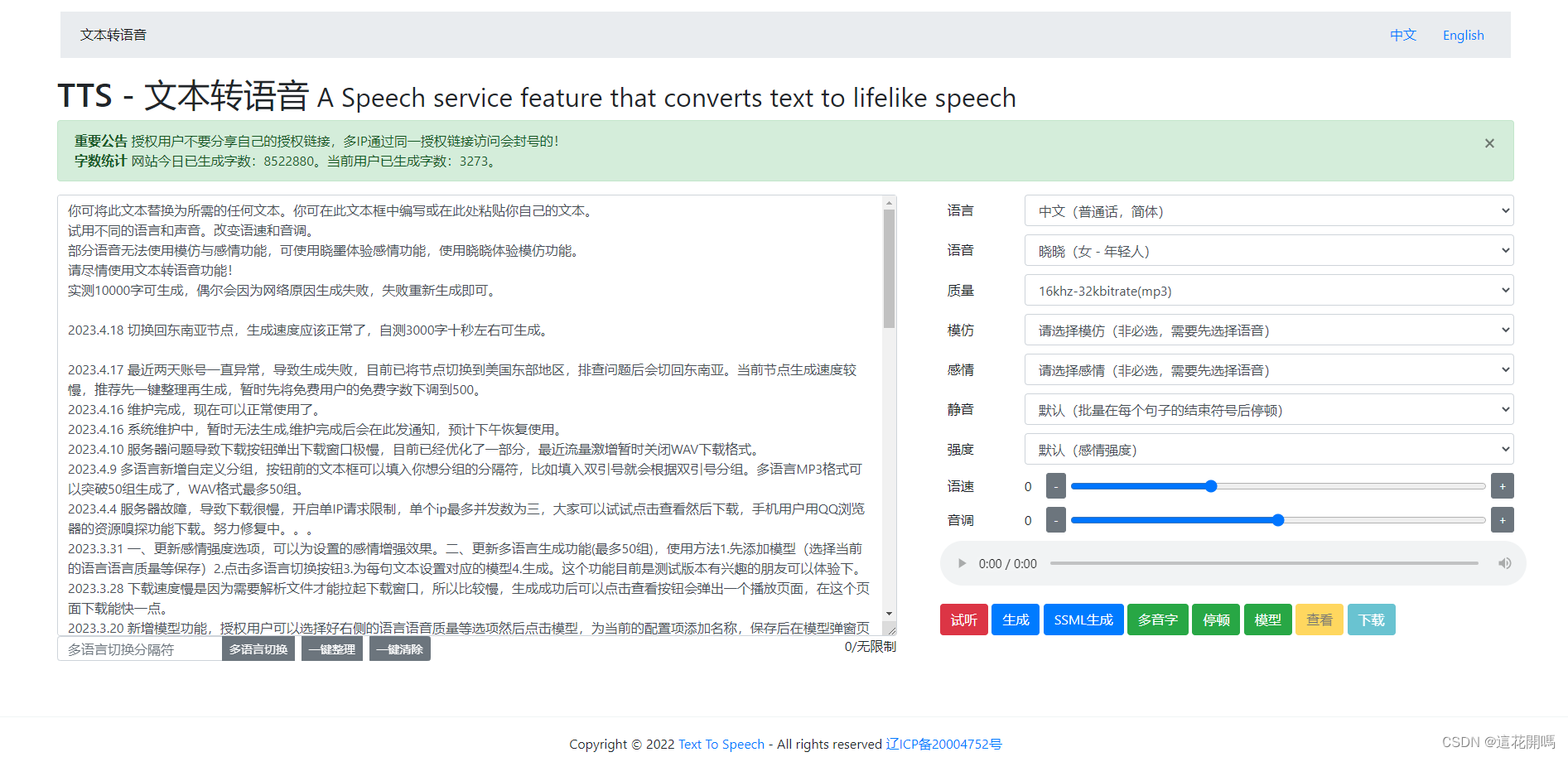
Task: Click the 一键清除 clear button
Action: pyautogui.click(x=400, y=649)
